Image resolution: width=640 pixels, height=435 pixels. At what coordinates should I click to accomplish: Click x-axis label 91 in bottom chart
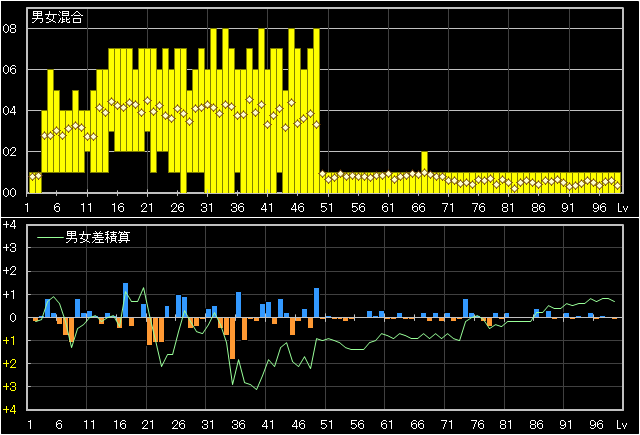(x=566, y=425)
